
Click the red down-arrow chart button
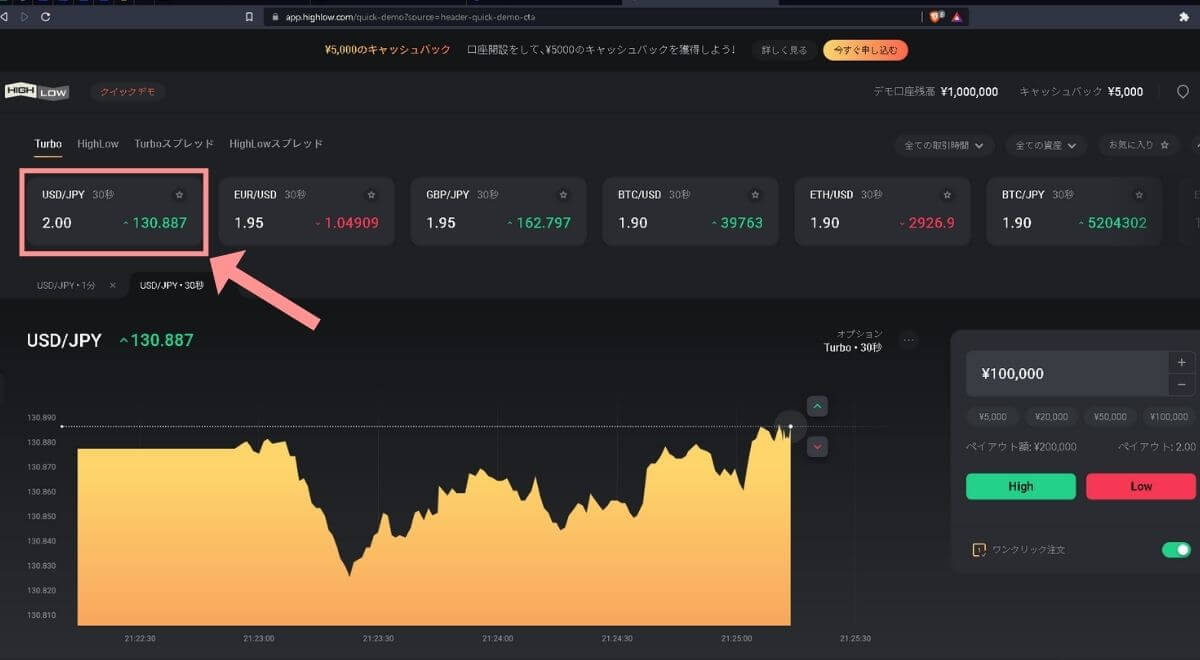[x=818, y=446]
